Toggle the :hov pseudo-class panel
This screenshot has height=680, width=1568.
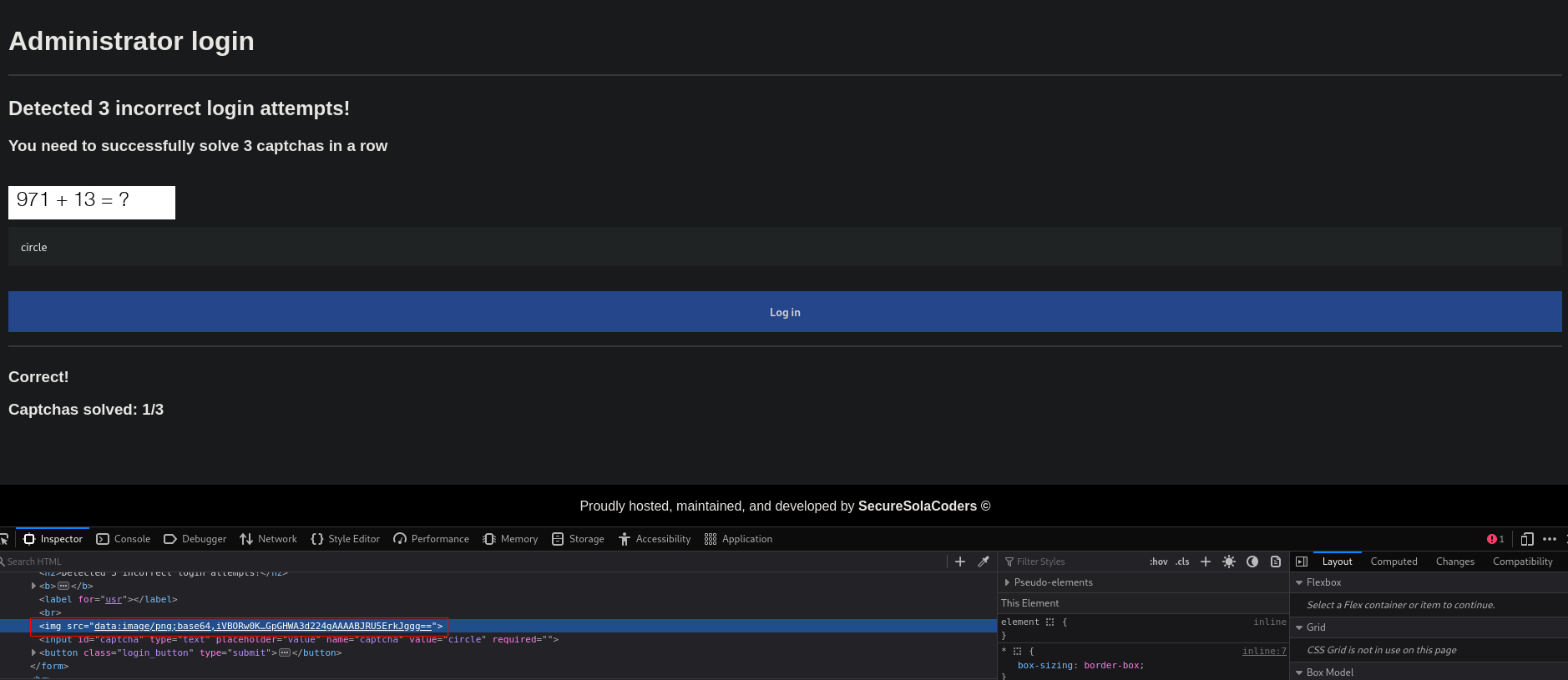pyautogui.click(x=1159, y=562)
